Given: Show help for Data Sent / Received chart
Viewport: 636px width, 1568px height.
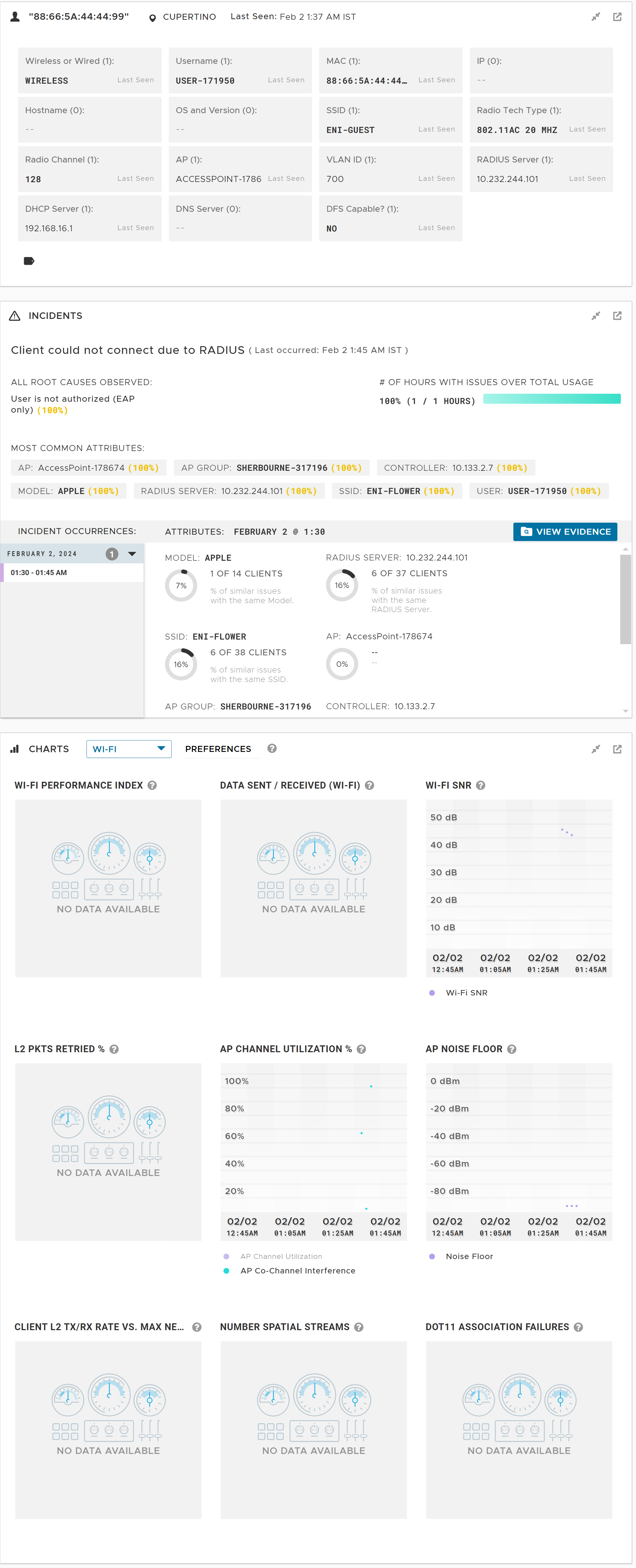Looking at the screenshot, I should (370, 785).
